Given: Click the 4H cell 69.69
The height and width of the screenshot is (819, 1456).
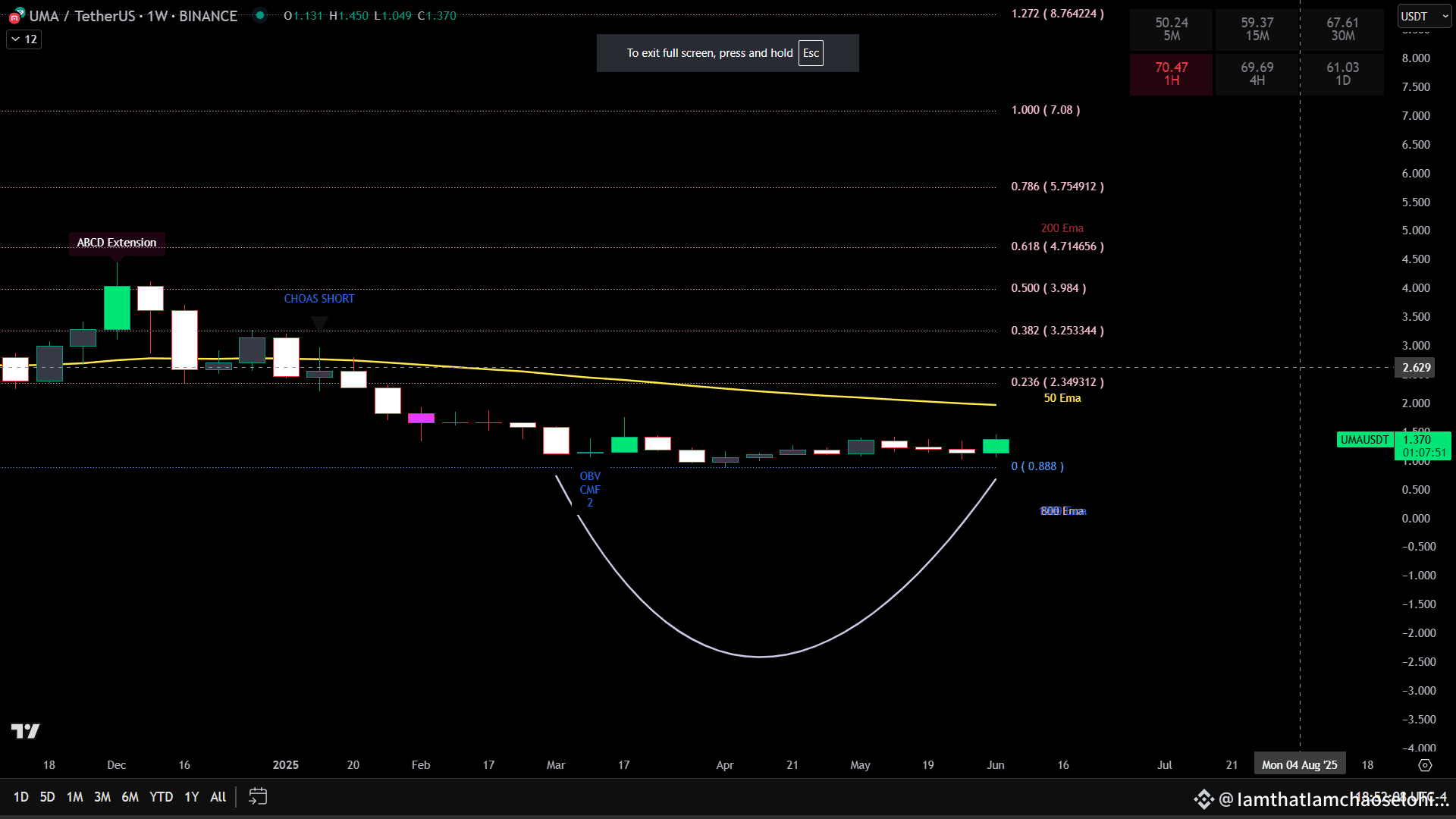Looking at the screenshot, I should (1257, 74).
